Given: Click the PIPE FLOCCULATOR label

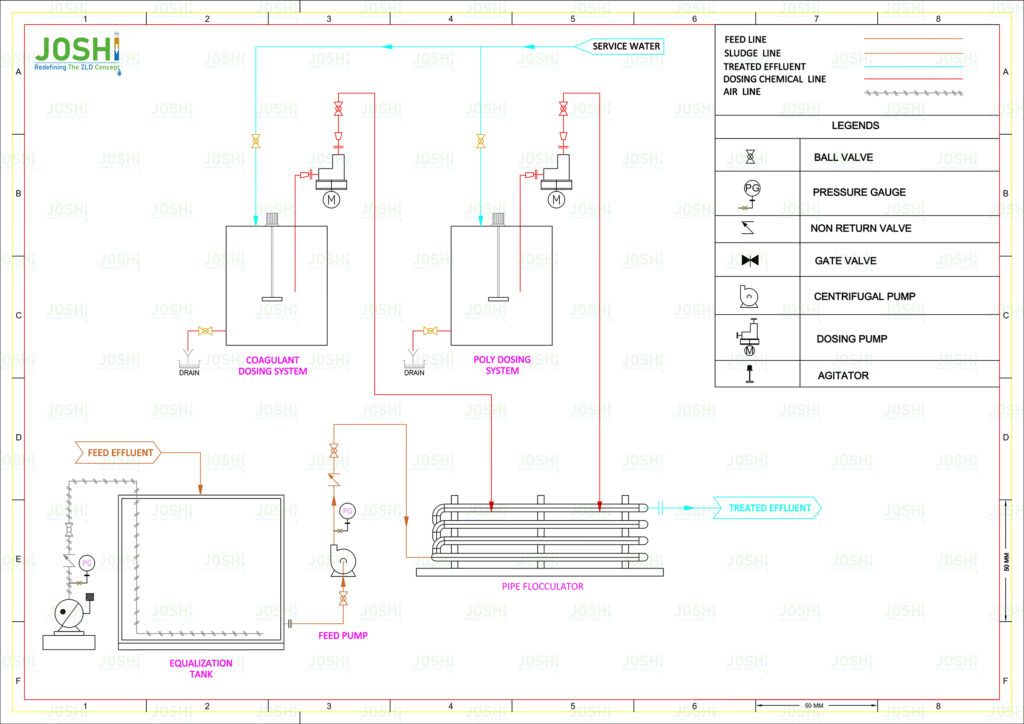Looking at the screenshot, I should tap(544, 586).
